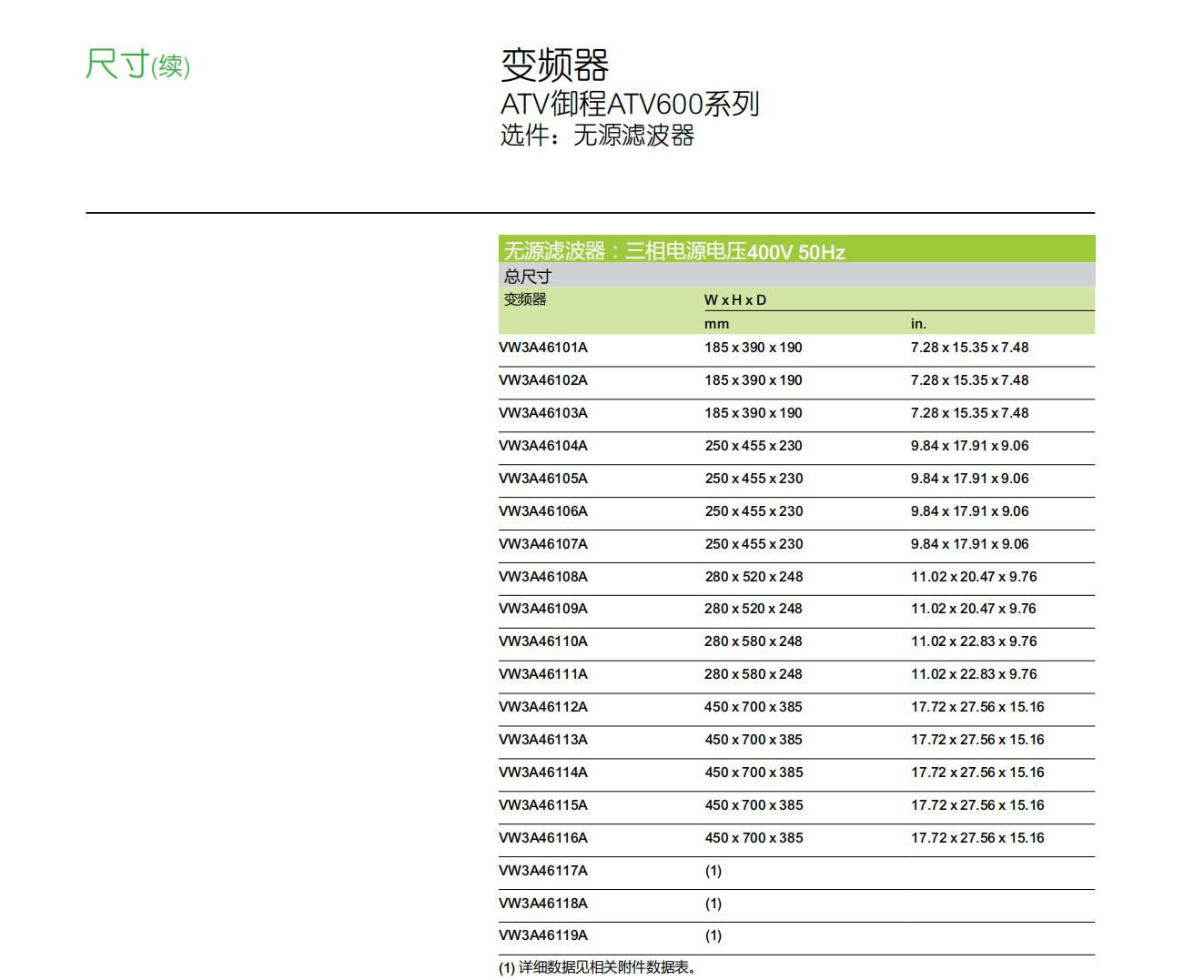Select model VW3A46114A in the table

point(543,773)
